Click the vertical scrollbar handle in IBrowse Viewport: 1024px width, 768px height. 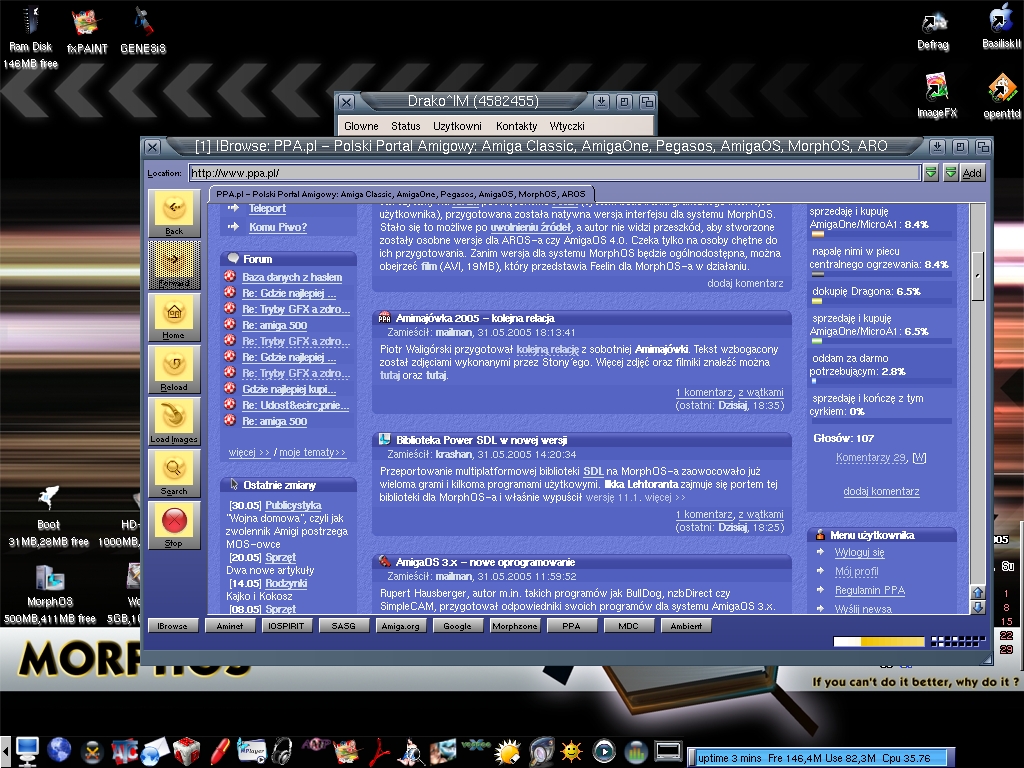[x=978, y=276]
